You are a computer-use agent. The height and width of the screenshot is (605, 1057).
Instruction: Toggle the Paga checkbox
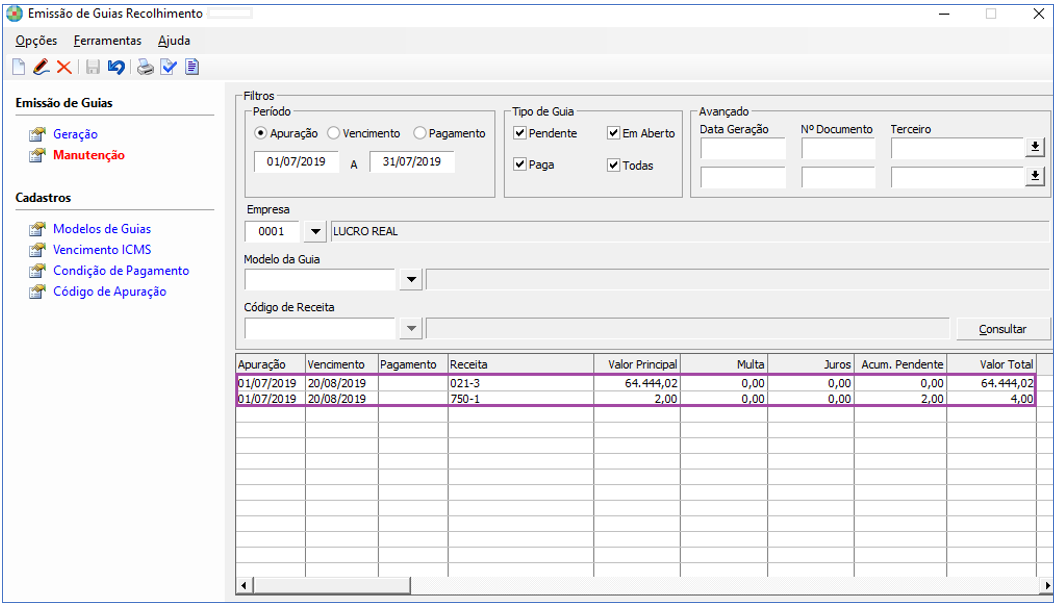[520, 164]
